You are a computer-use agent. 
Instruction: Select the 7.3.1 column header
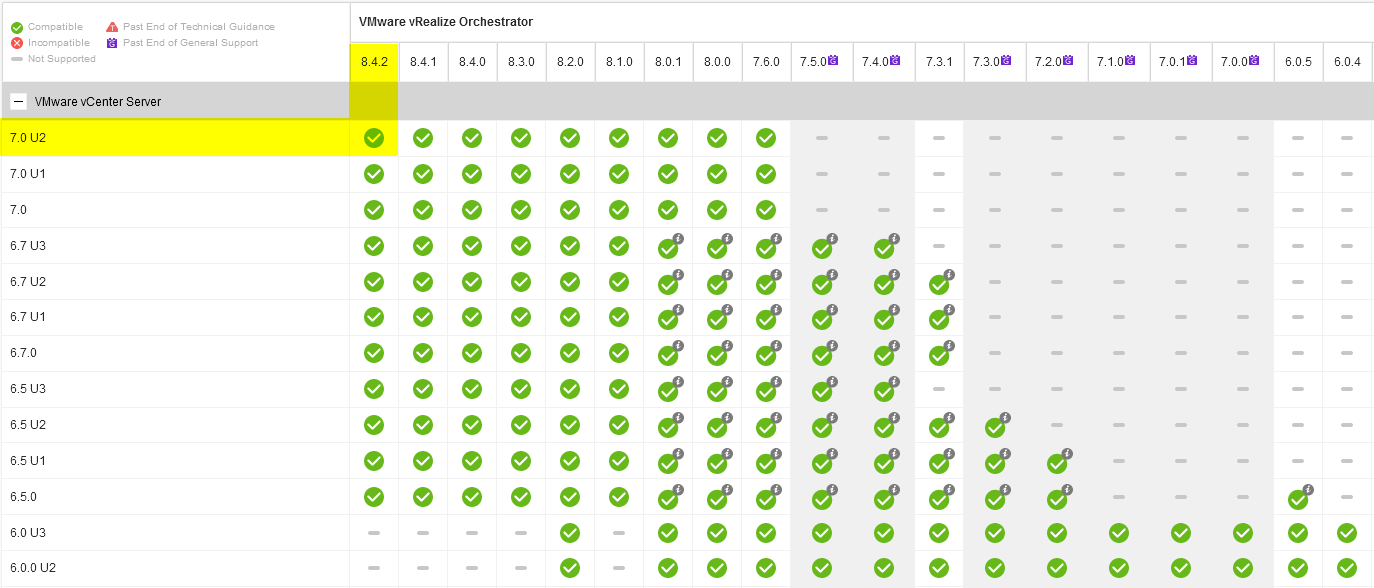pos(939,62)
